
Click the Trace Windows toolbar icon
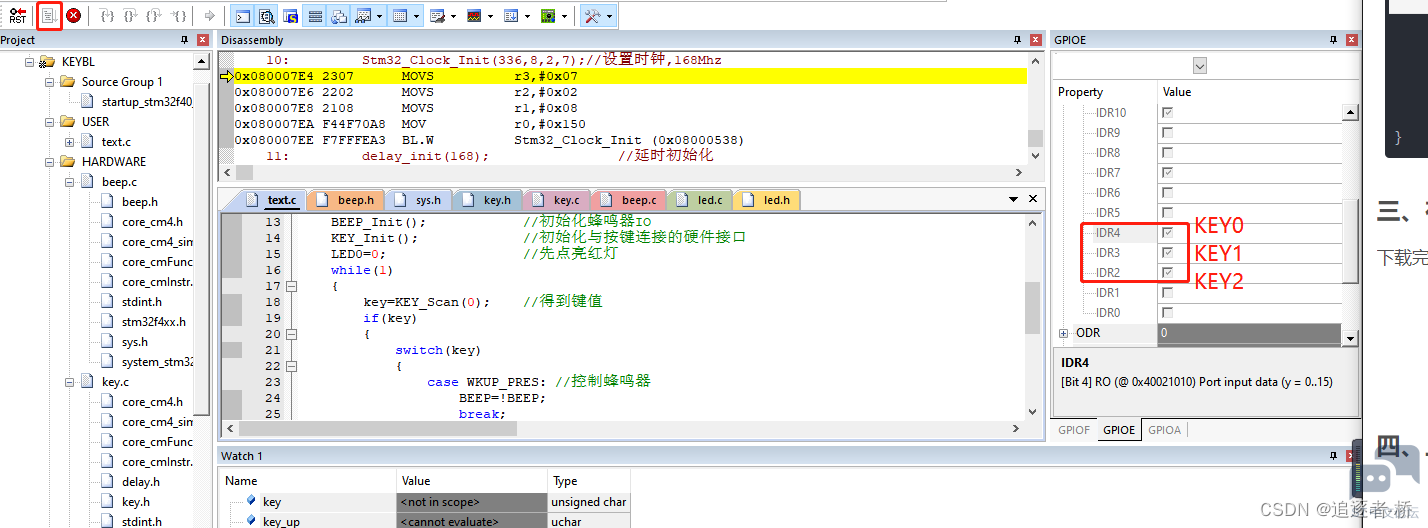[x=511, y=16]
